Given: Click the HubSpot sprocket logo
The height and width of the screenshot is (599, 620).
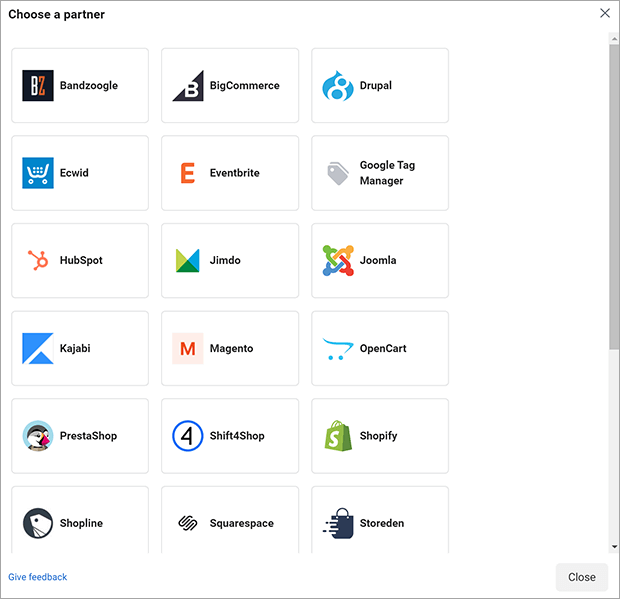Looking at the screenshot, I should [x=38, y=260].
